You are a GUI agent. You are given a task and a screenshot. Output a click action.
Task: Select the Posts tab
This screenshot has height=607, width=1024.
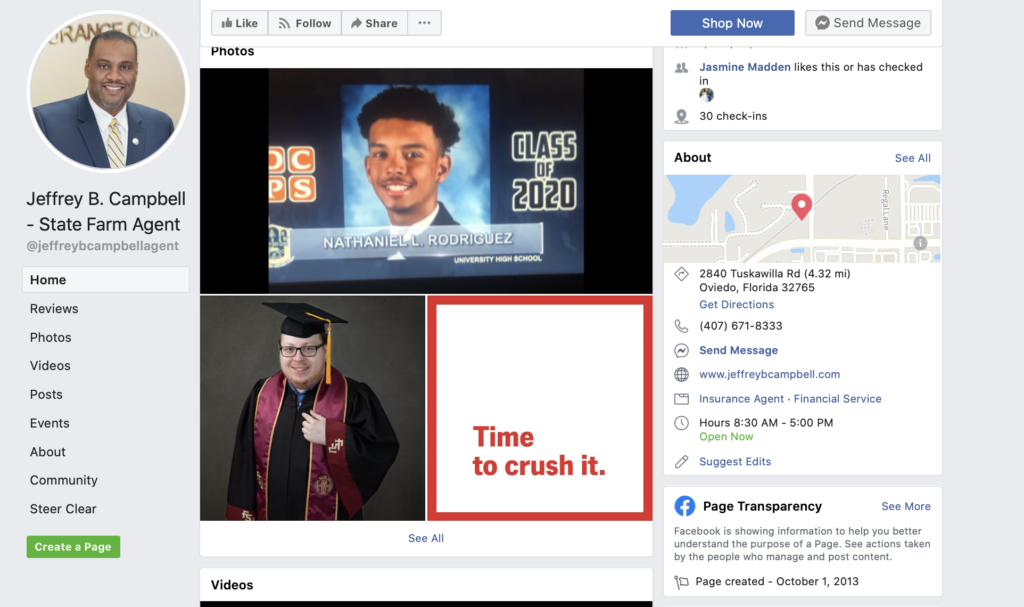click(46, 395)
